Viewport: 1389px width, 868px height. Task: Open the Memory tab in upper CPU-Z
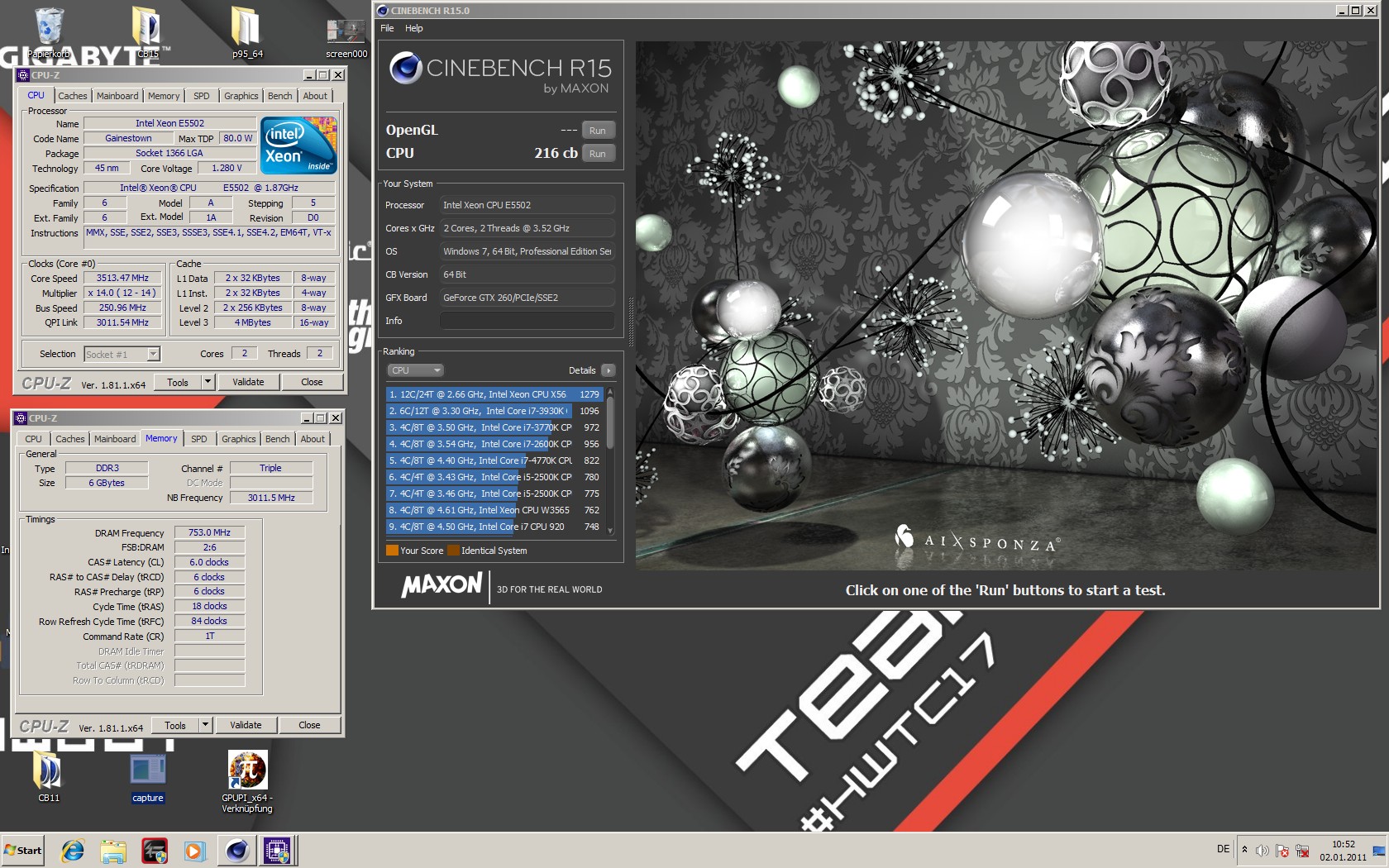click(164, 96)
